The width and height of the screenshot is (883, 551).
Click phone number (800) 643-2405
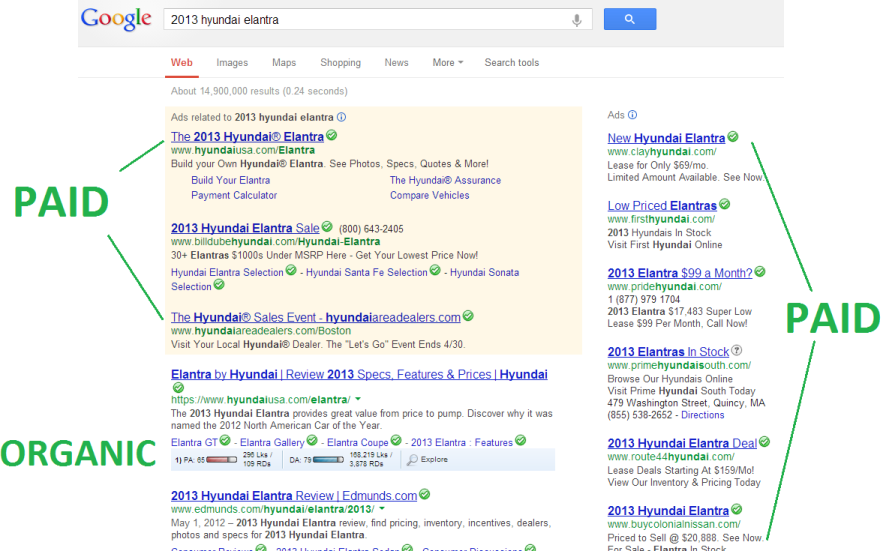coord(371,229)
